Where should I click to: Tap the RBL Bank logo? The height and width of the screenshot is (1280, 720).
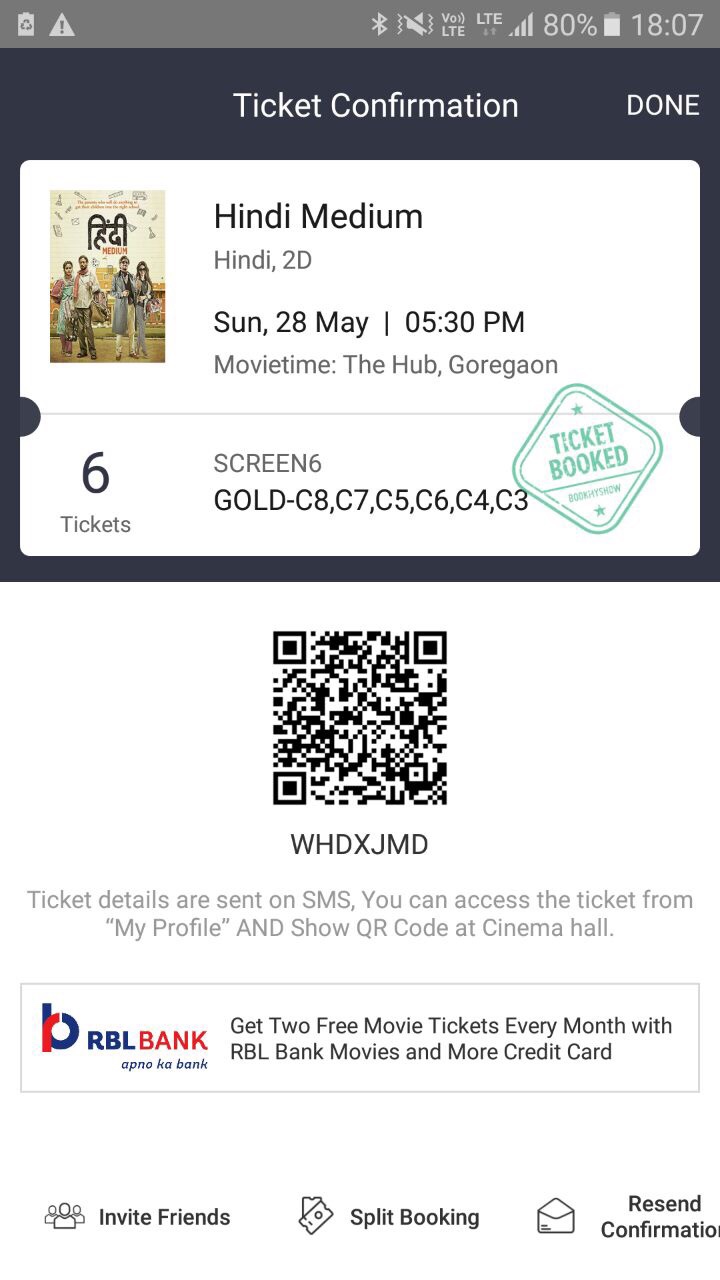(124, 1037)
